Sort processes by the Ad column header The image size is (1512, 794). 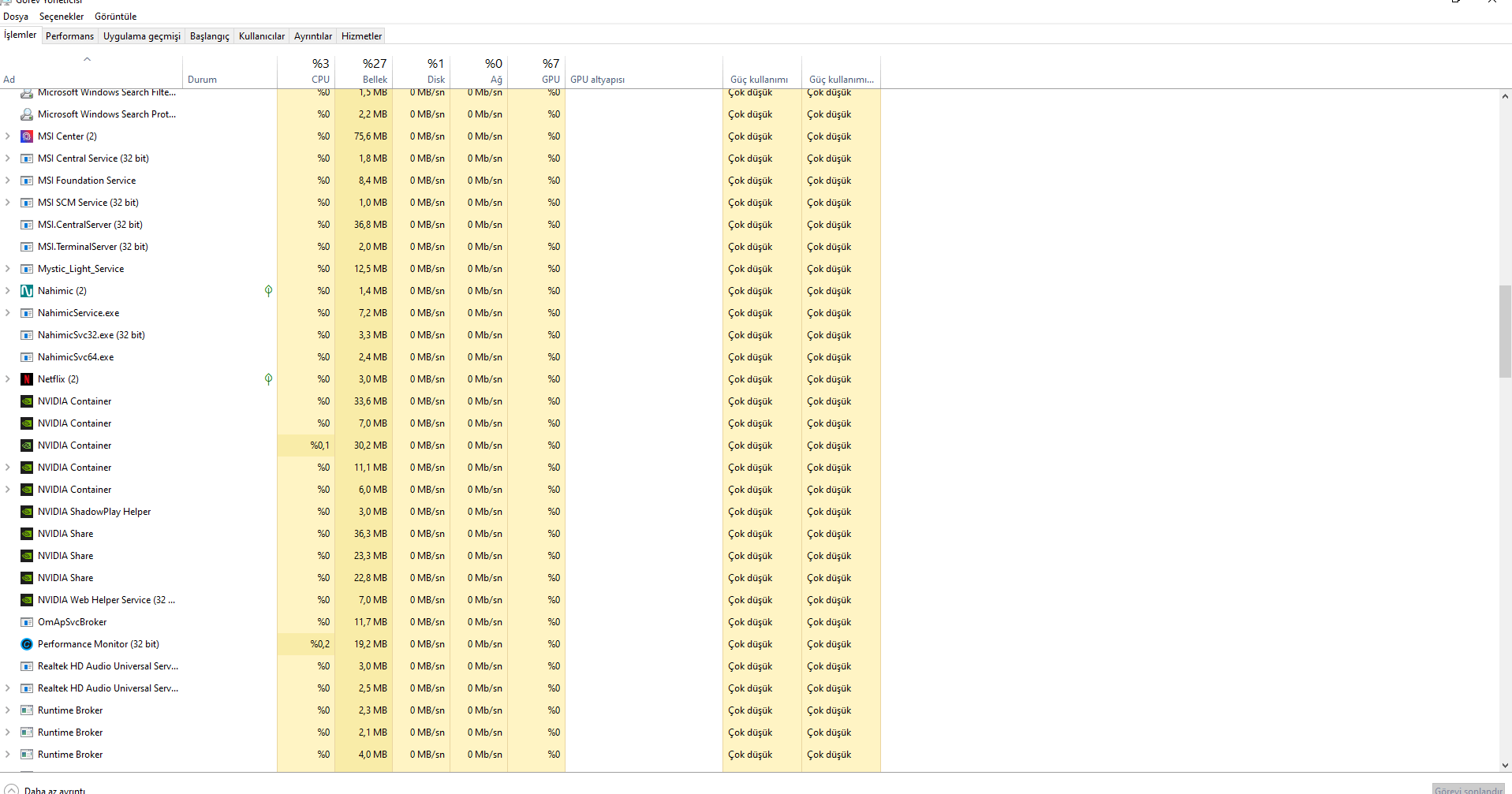click(91, 72)
